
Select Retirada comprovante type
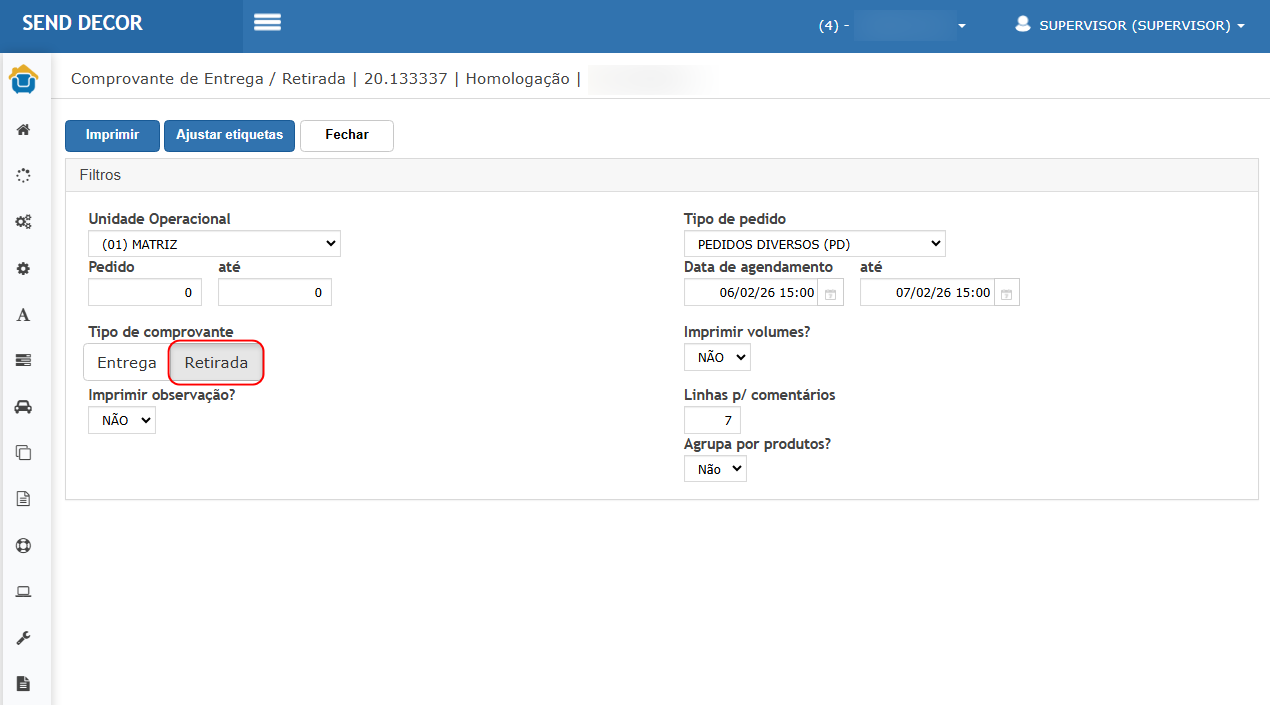(216, 363)
